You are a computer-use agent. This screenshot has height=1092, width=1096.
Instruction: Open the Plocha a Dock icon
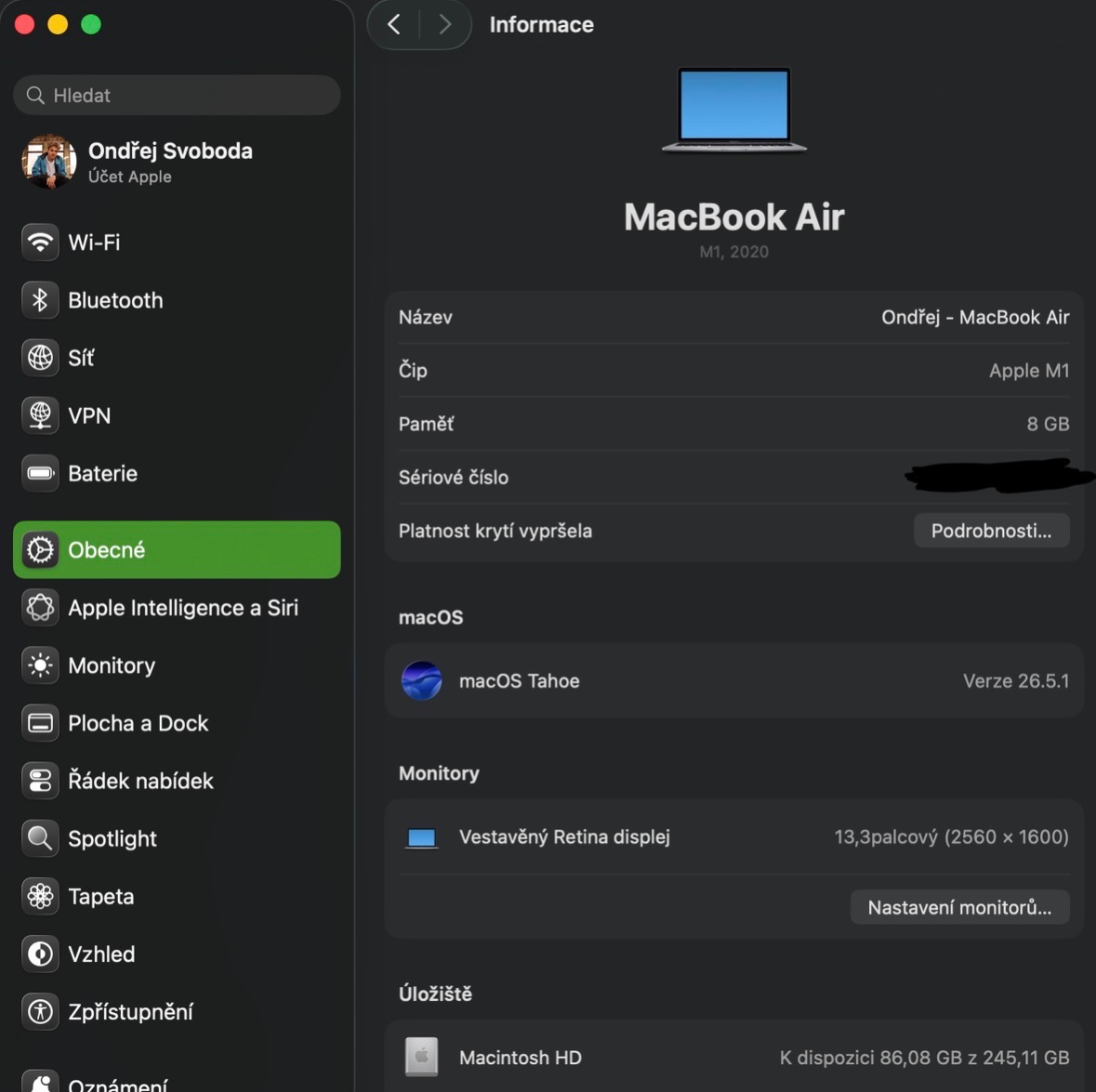tap(40, 723)
